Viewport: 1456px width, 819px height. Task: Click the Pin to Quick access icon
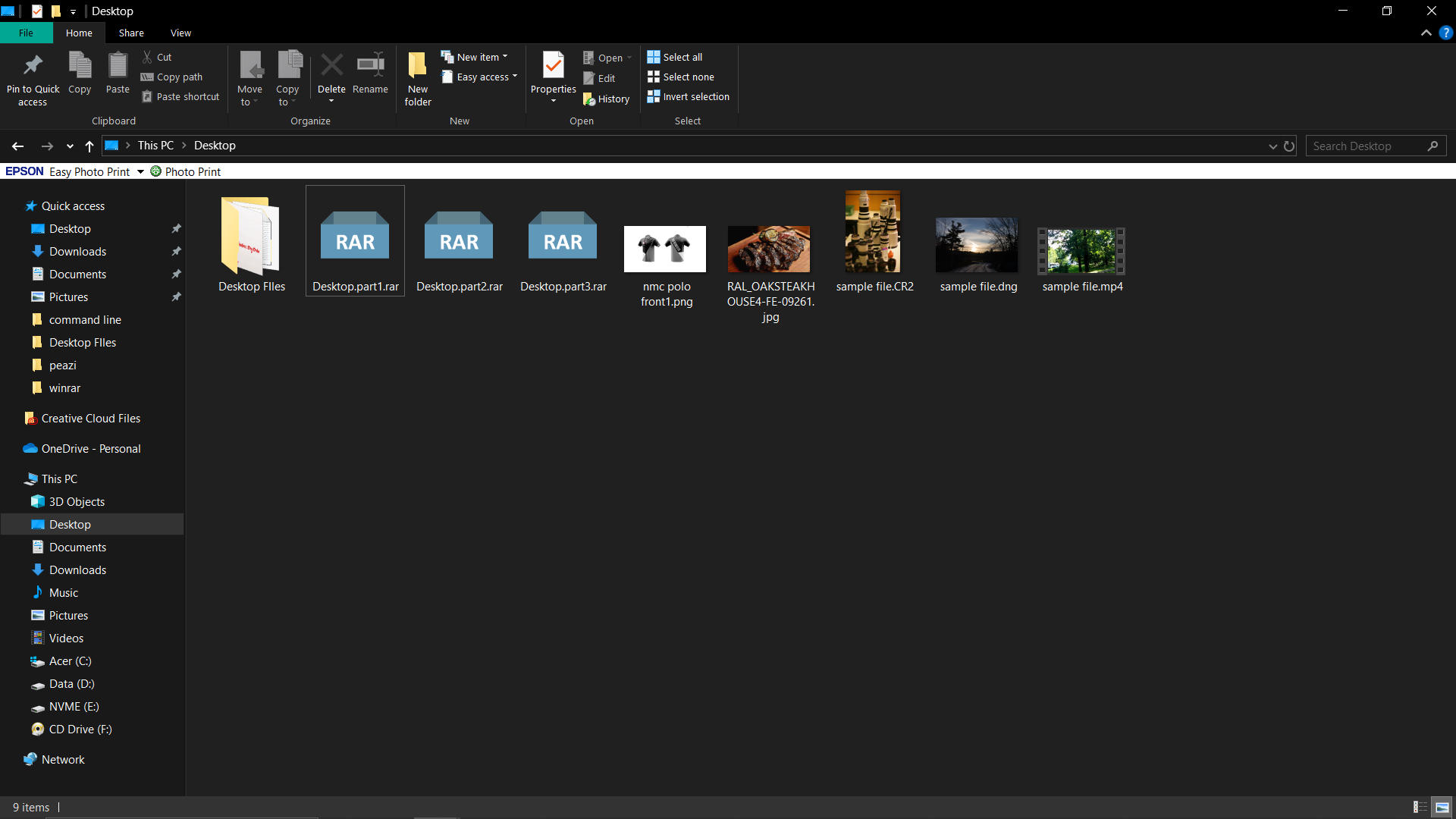click(x=33, y=67)
